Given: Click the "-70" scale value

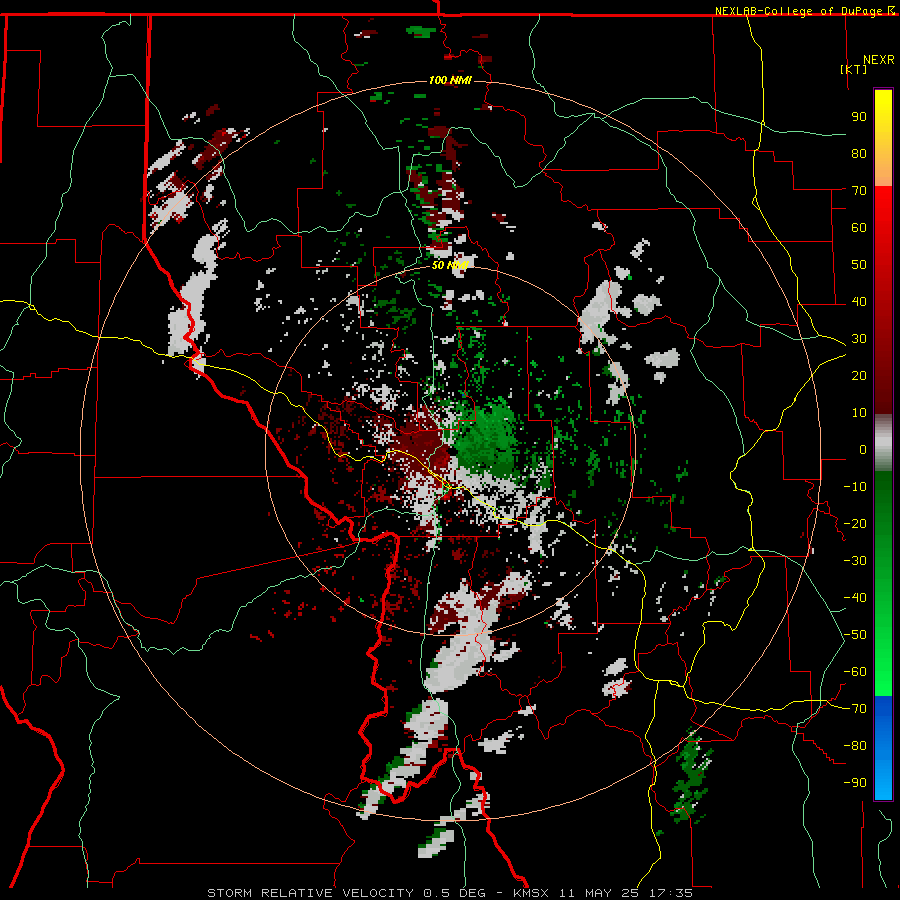Looking at the screenshot, I should point(855,709).
